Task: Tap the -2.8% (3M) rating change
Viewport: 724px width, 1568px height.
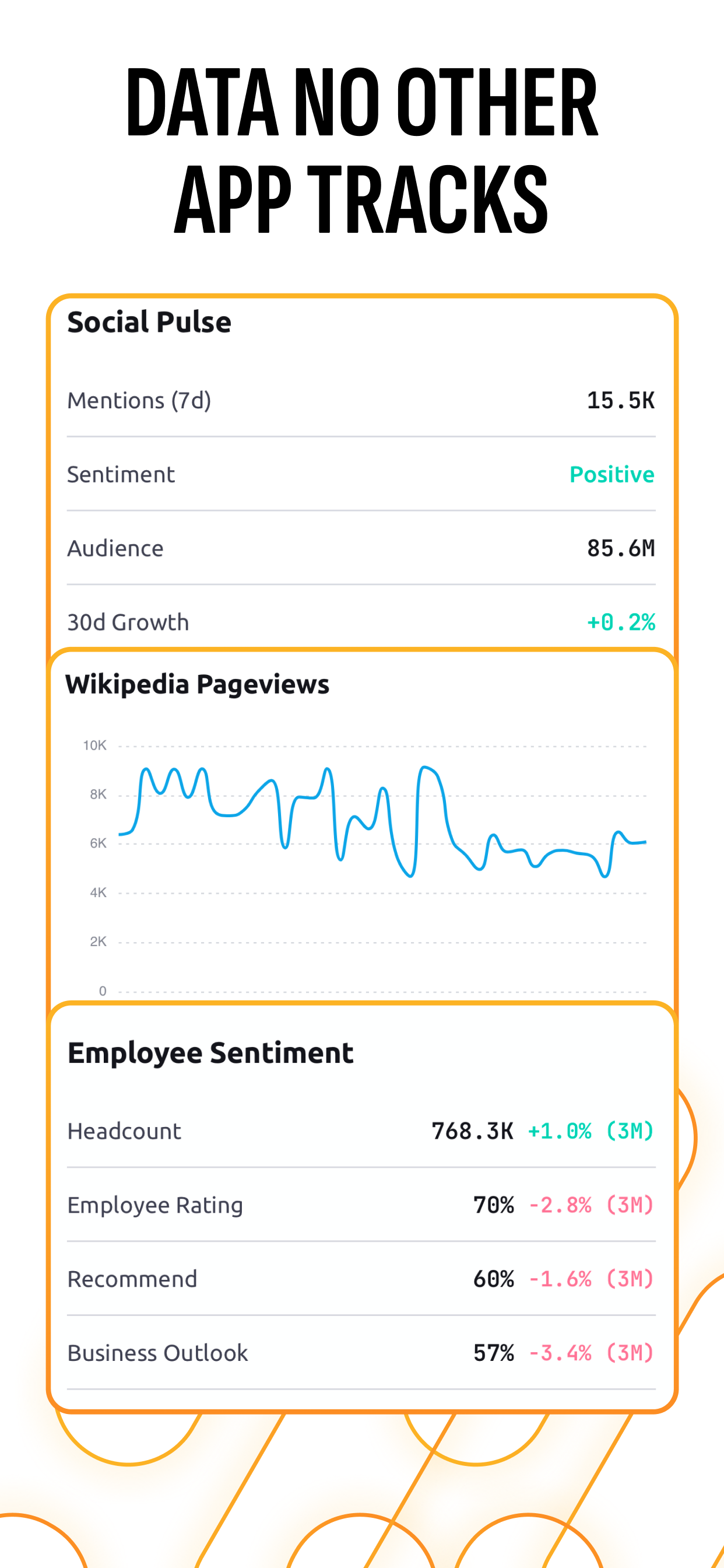Action: pos(591,1205)
